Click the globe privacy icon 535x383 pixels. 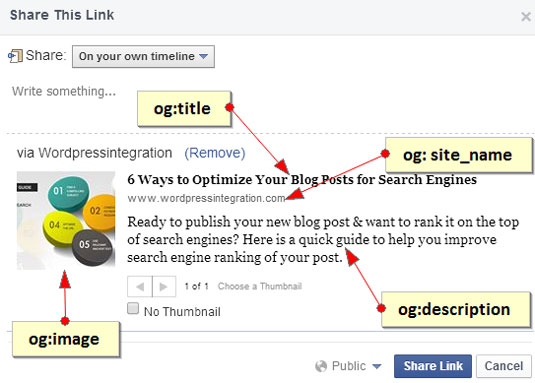point(321,366)
